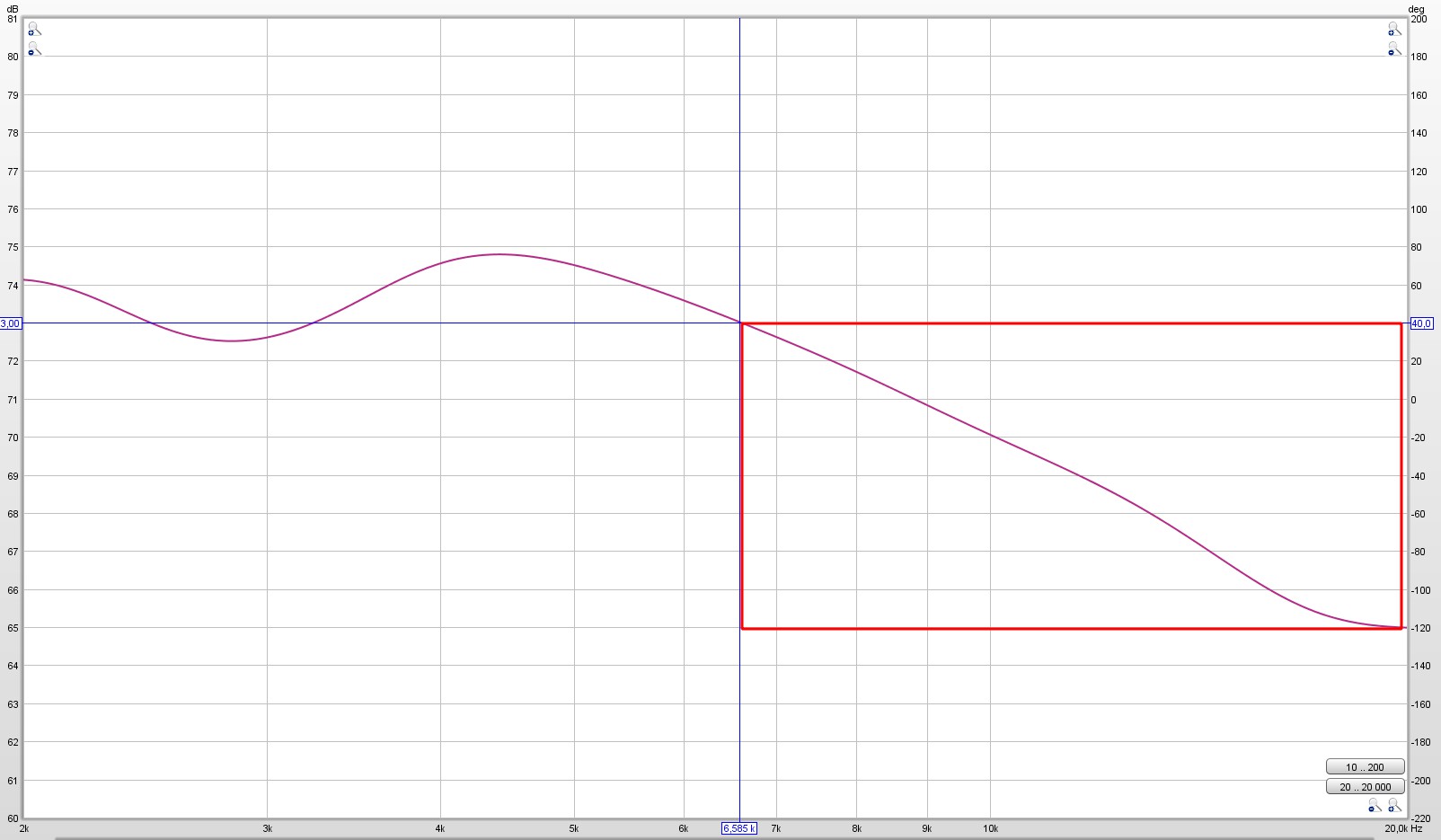Zoom in the frequency axis
The width and height of the screenshot is (1441, 840).
1394,806
